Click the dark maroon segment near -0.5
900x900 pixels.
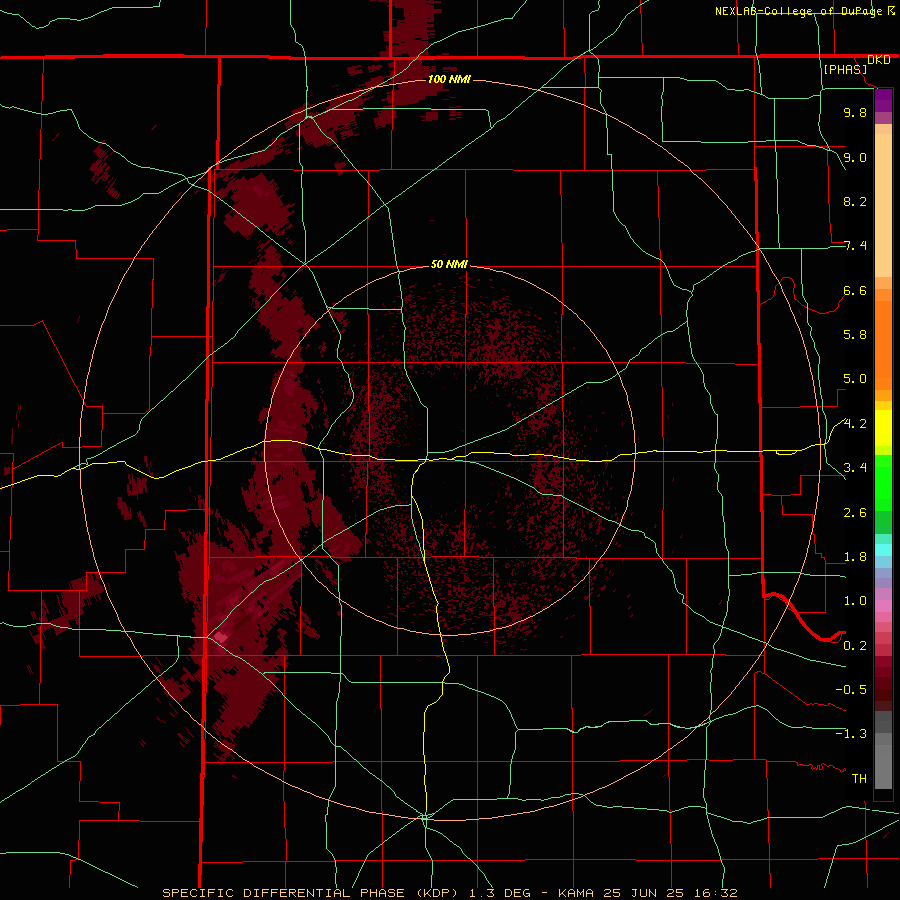click(x=883, y=689)
